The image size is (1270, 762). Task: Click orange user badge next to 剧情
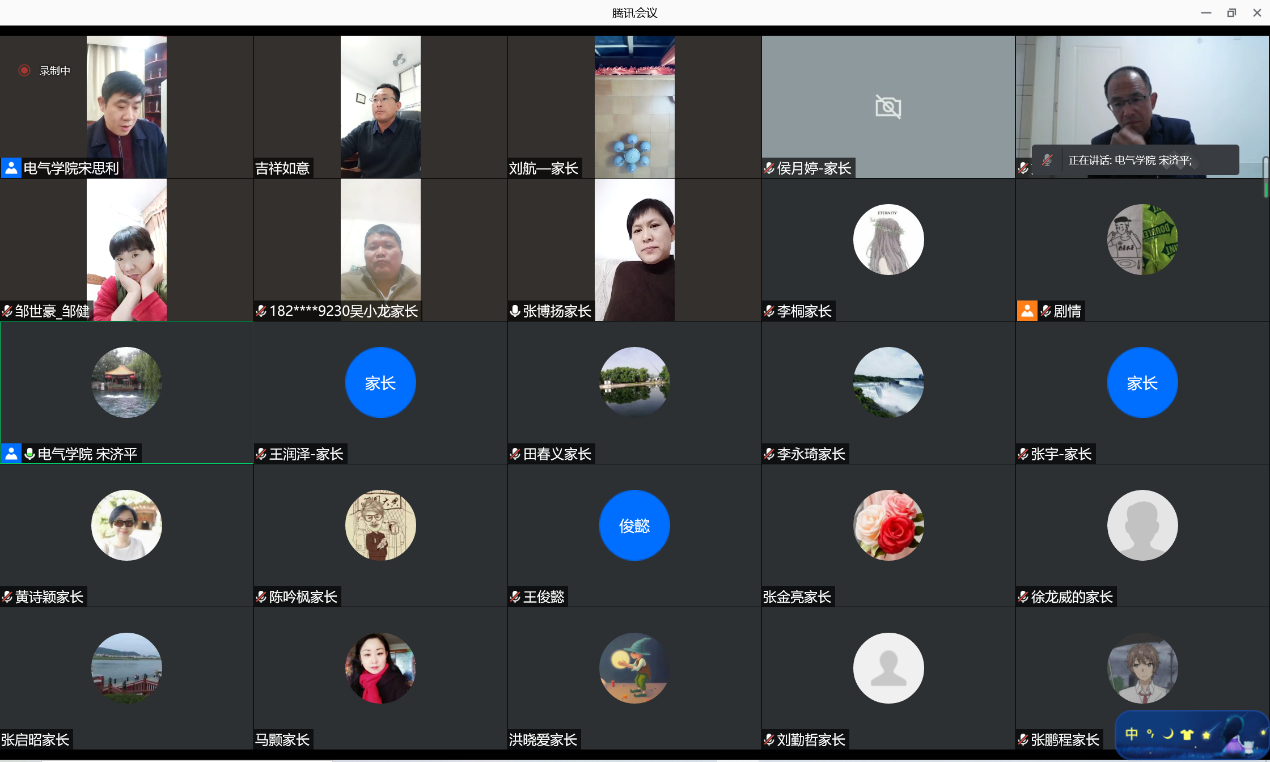pos(1027,311)
